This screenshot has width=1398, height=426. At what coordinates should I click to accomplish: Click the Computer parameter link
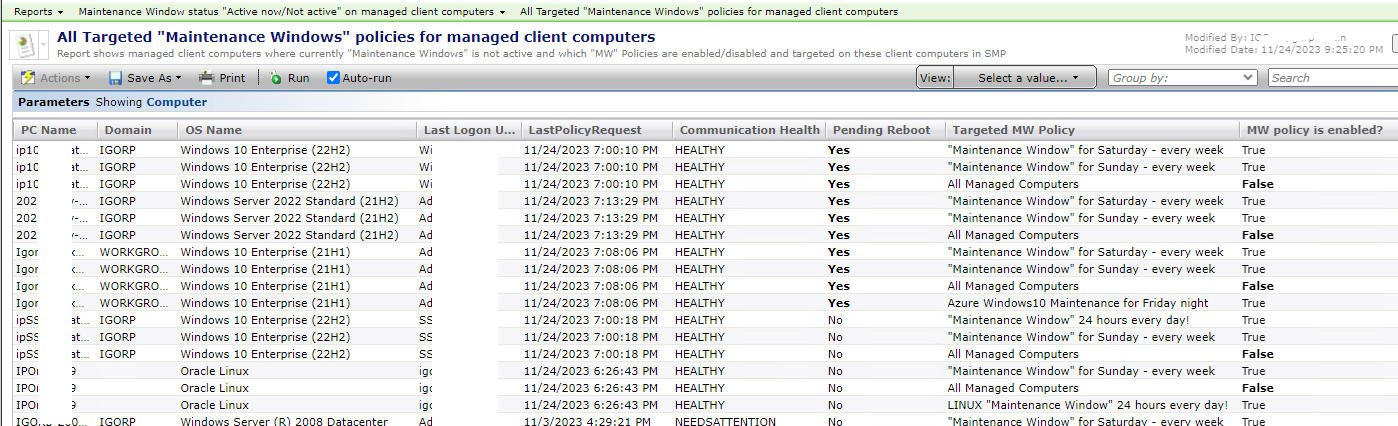(x=177, y=102)
